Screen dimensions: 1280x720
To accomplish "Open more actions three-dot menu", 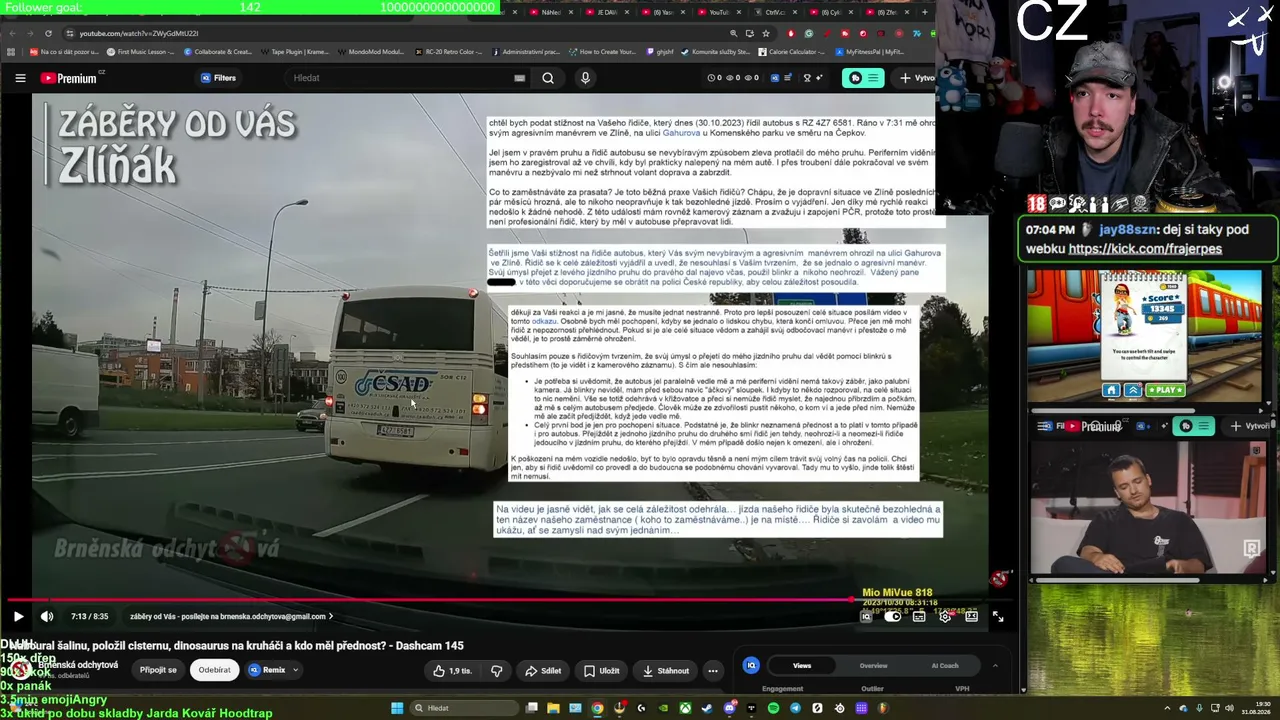I will click(x=713, y=671).
